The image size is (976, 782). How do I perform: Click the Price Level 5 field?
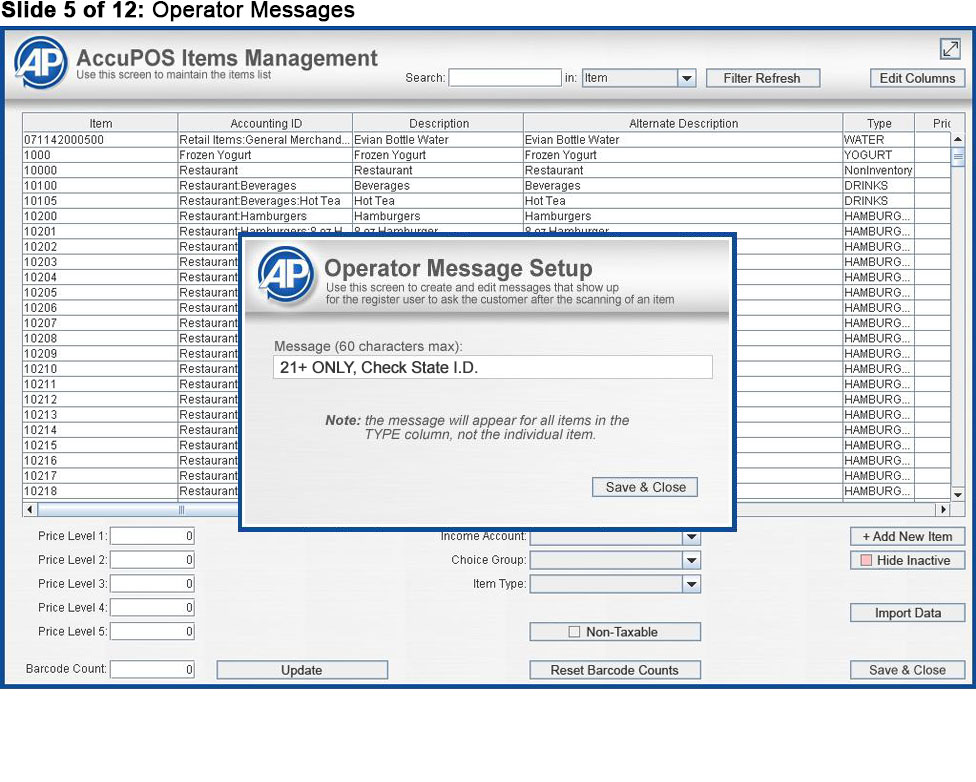point(152,631)
